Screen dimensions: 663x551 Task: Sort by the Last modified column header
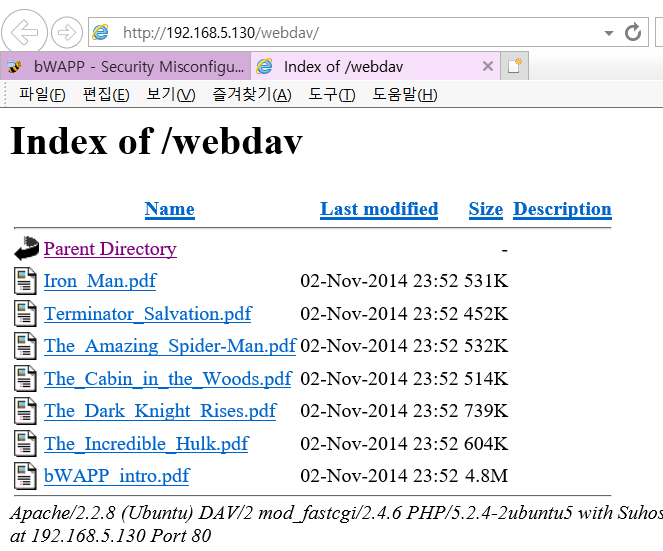[379, 209]
